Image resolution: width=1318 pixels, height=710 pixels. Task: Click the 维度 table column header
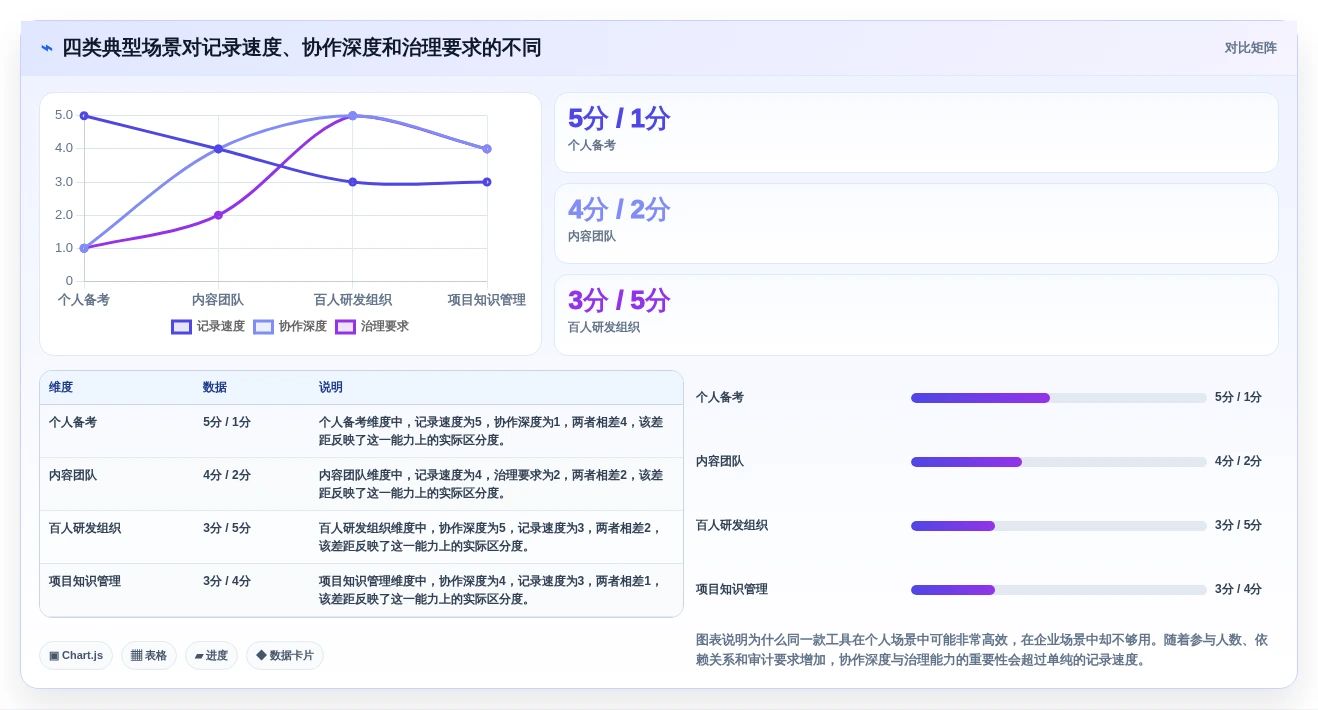[x=61, y=387]
